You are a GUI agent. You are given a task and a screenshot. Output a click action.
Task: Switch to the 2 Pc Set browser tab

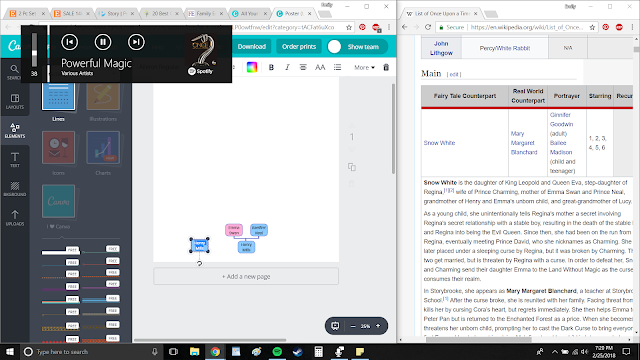tap(27, 13)
